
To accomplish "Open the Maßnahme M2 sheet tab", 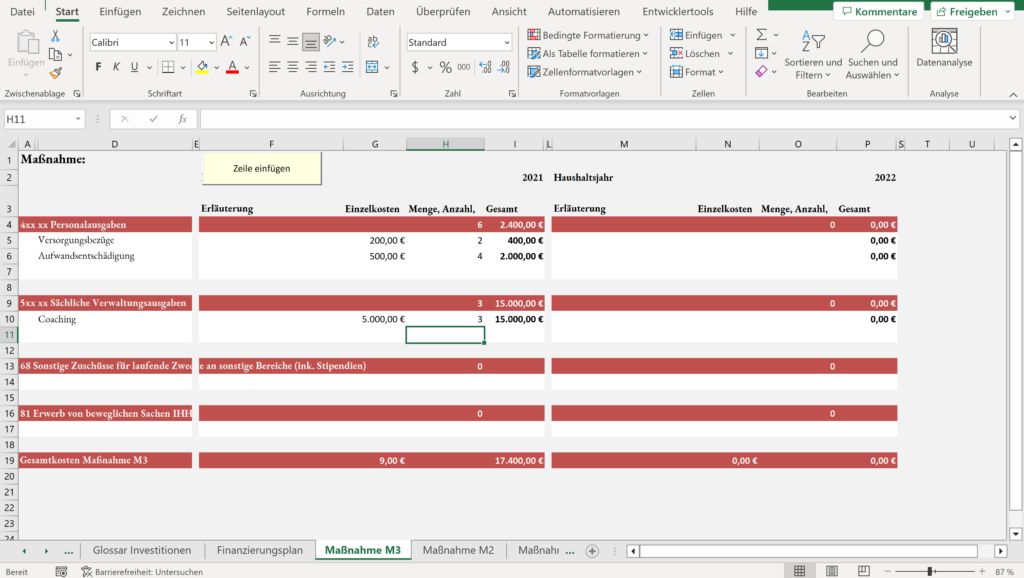I will pyautogui.click(x=458, y=549).
